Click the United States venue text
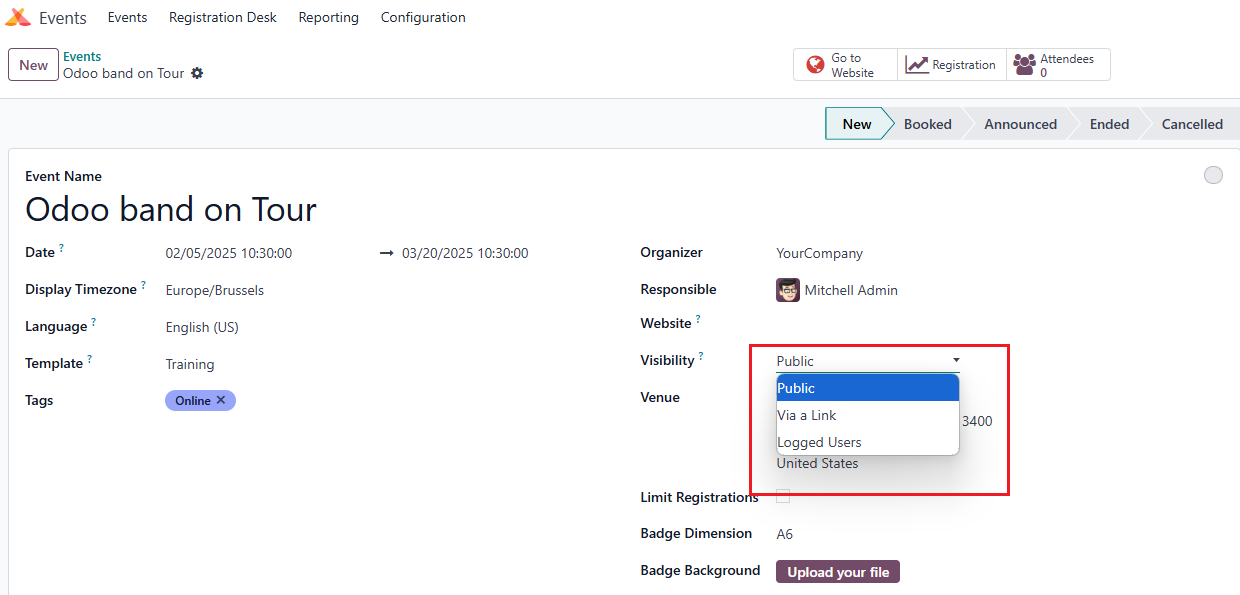The image size is (1240, 595). point(817,463)
